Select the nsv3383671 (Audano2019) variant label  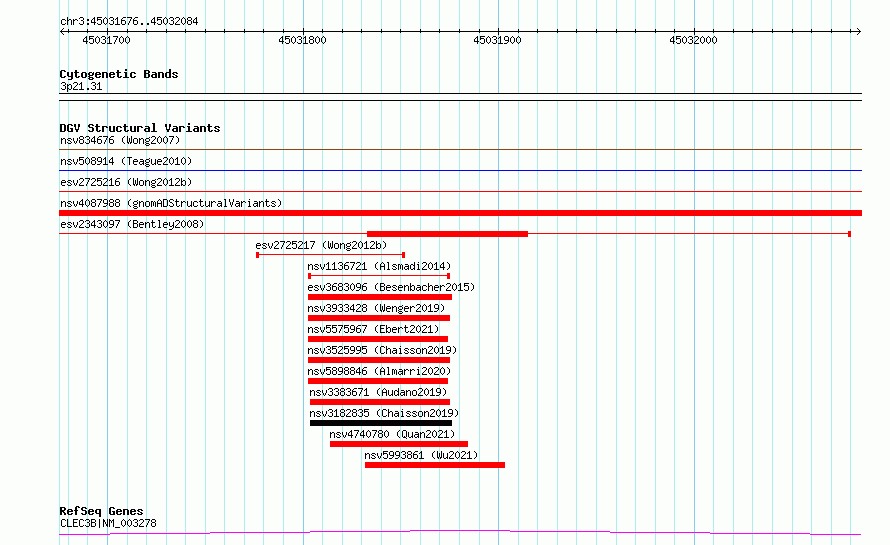coord(379,392)
